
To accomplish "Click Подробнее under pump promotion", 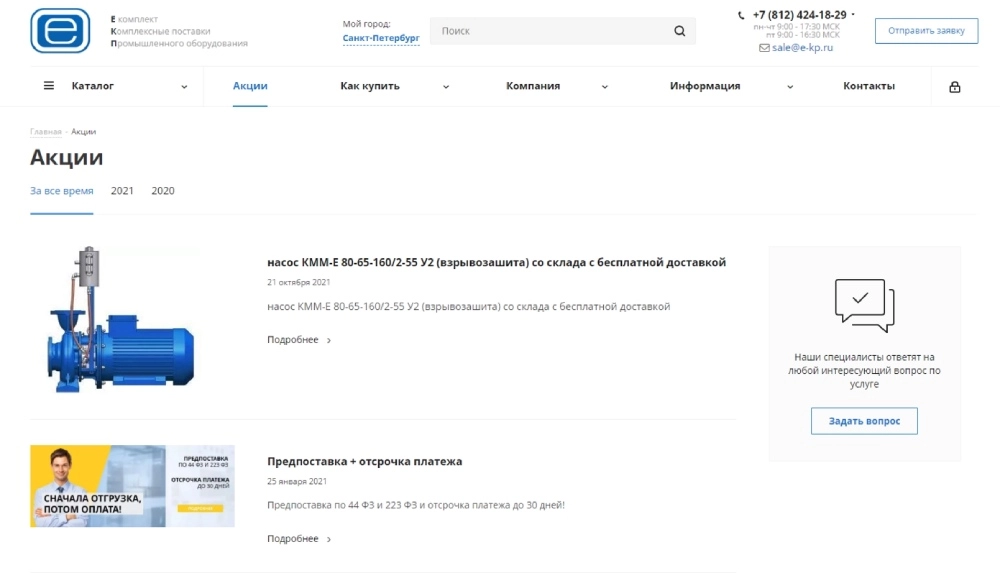I will [x=293, y=339].
